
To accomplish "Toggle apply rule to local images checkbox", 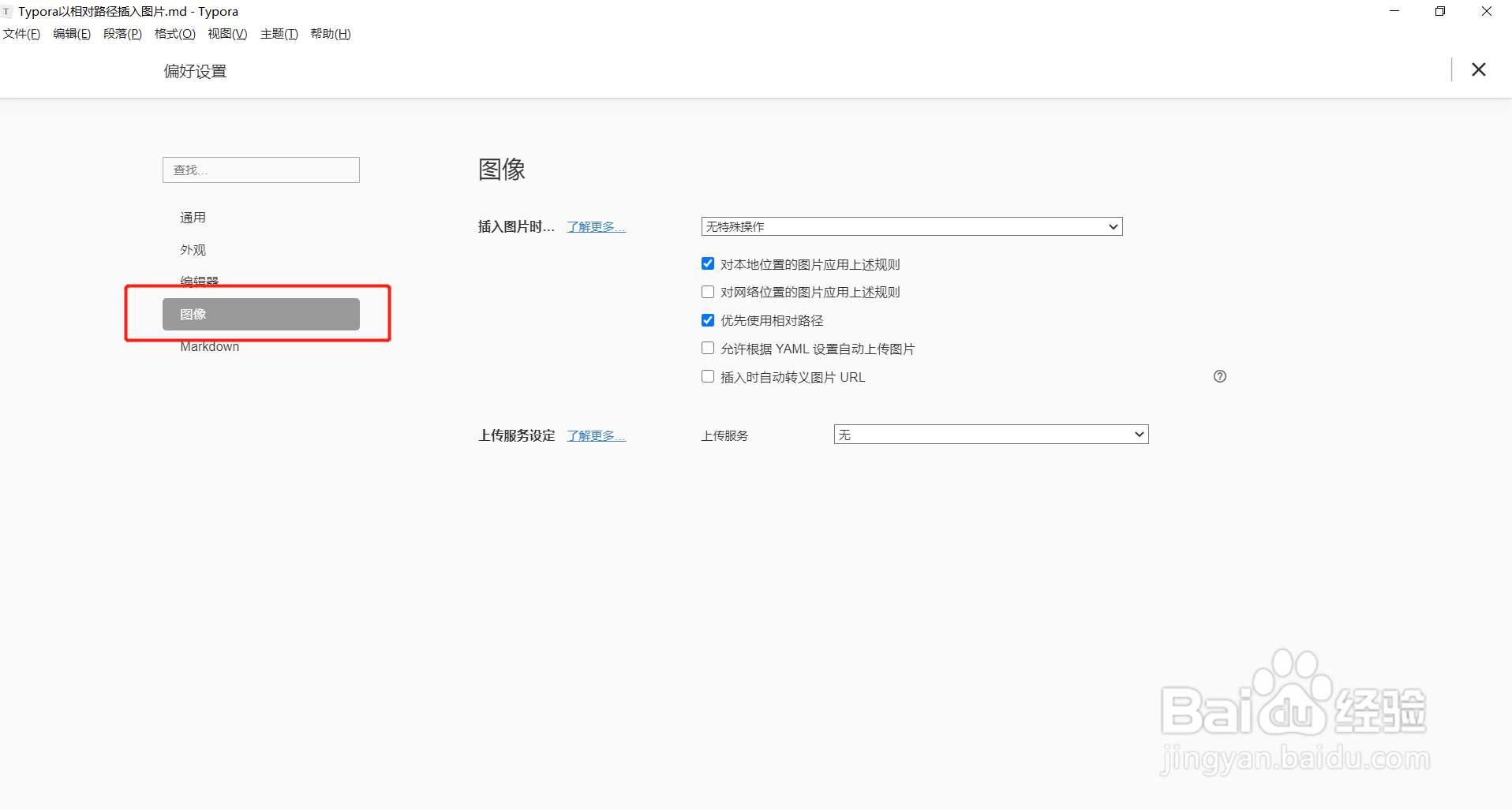I will [708, 263].
